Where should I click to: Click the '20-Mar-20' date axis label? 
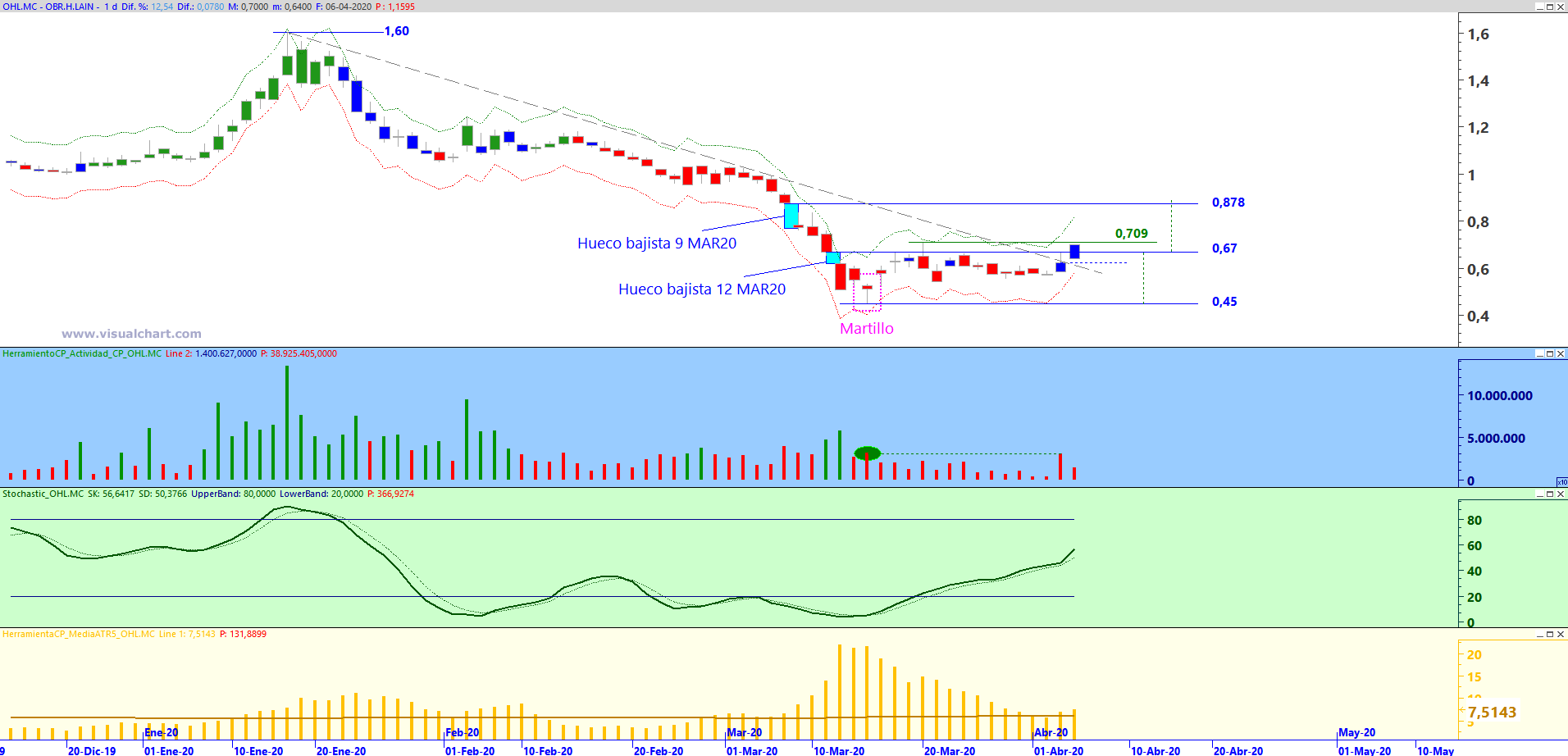950,750
